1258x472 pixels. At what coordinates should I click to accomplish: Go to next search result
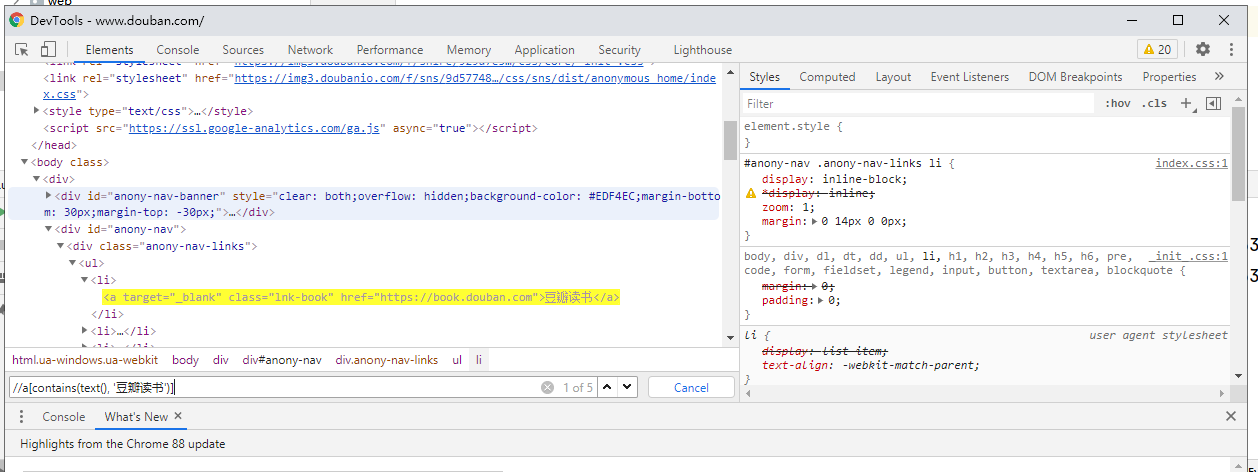627,387
